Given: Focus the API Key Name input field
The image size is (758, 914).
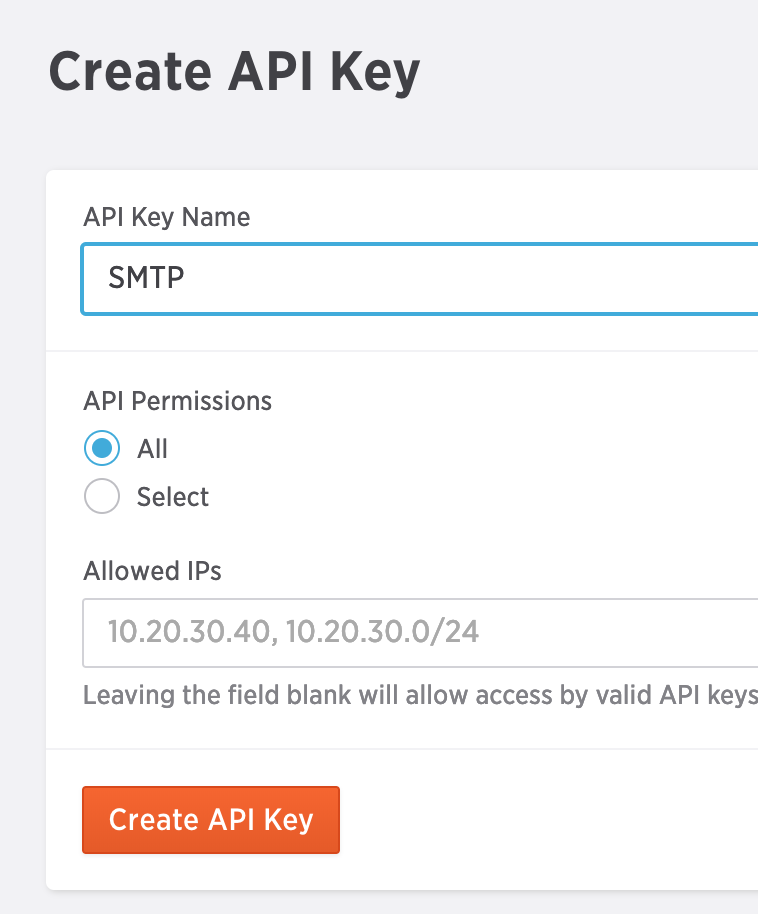Looking at the screenshot, I should tap(420, 279).
